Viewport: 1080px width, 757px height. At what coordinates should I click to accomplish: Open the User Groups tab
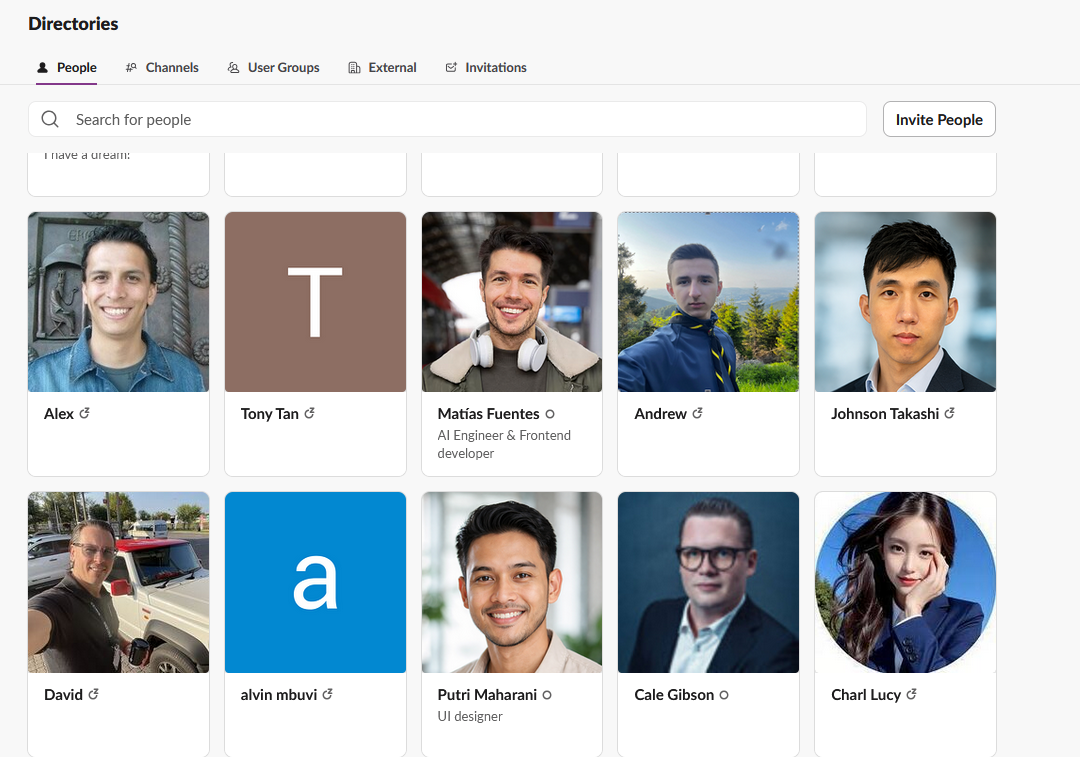273,68
